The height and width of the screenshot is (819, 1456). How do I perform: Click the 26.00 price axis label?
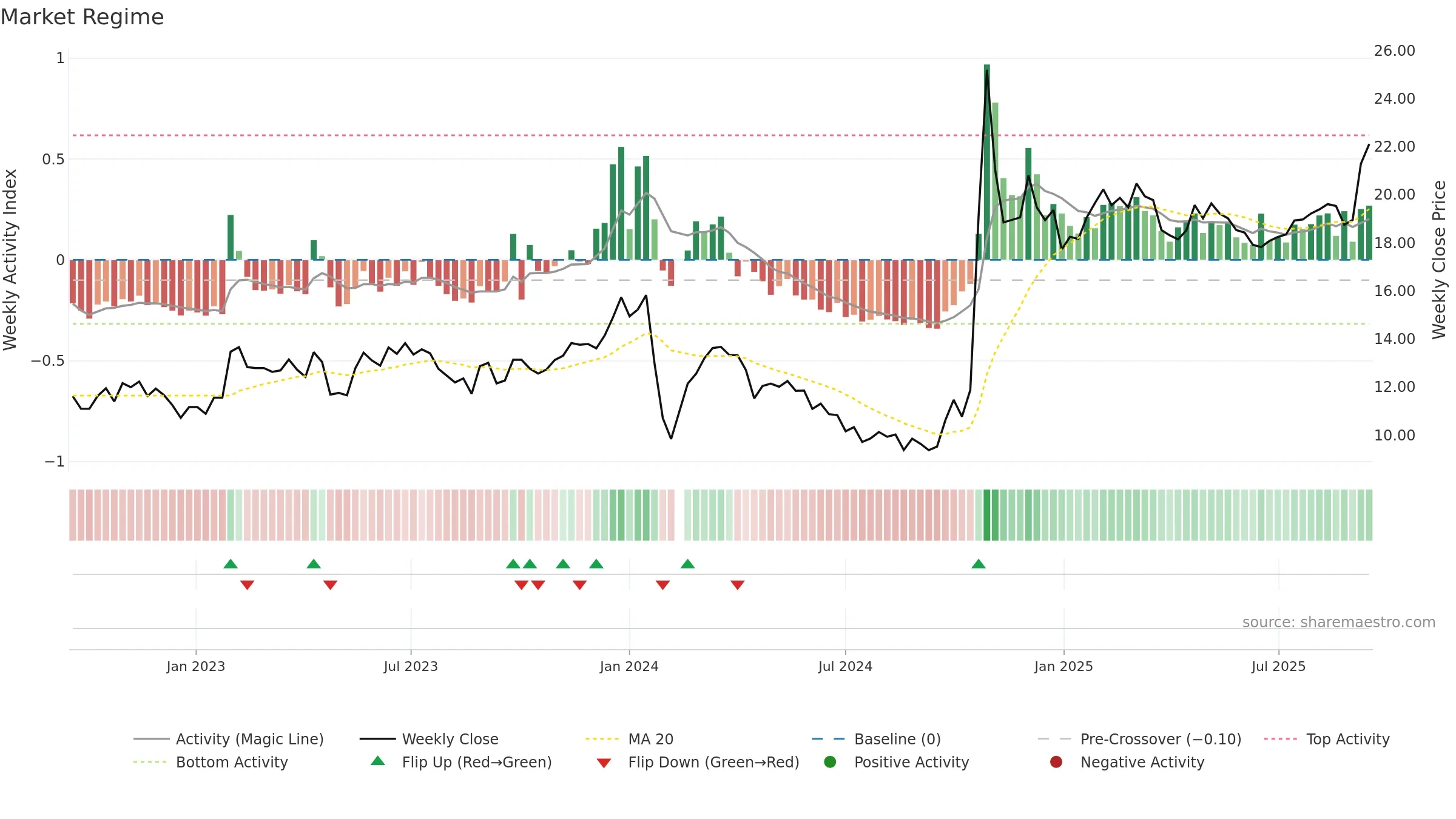[x=1395, y=51]
